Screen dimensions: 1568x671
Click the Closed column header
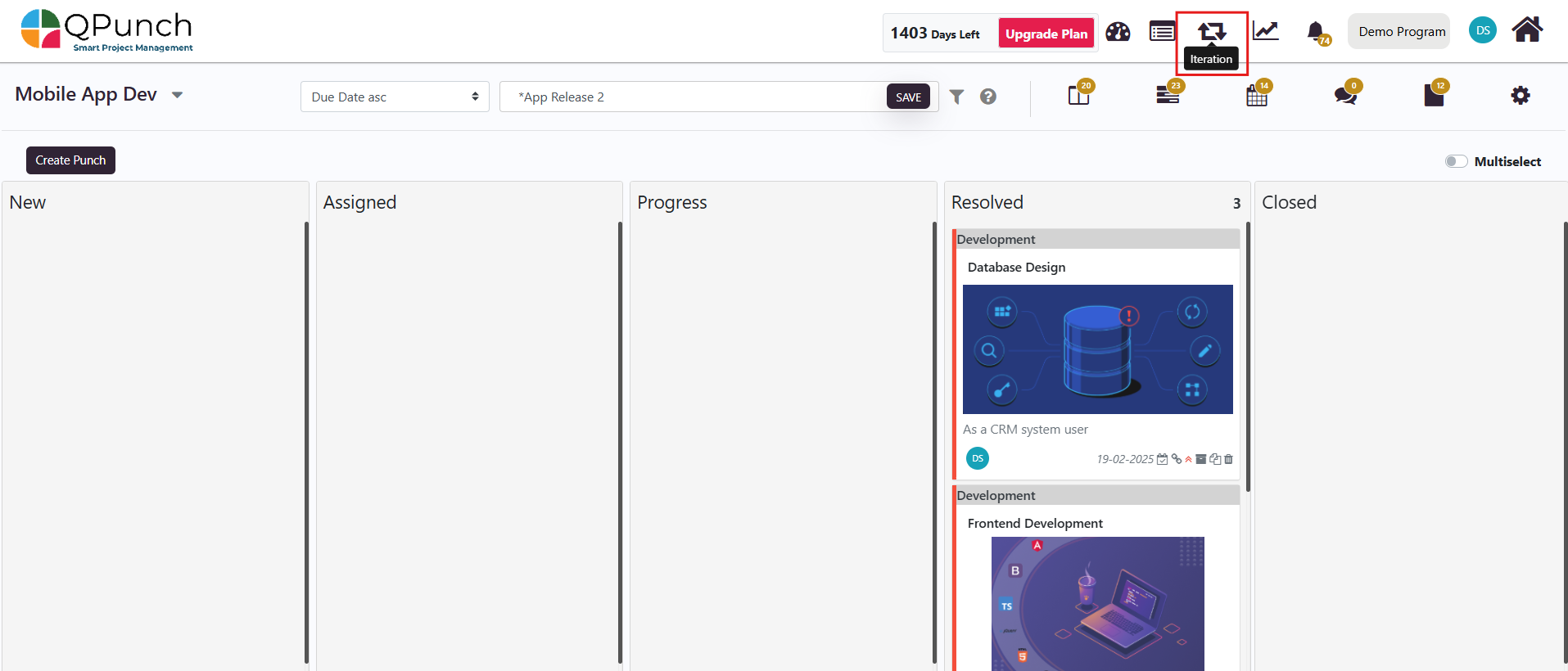point(1289,202)
